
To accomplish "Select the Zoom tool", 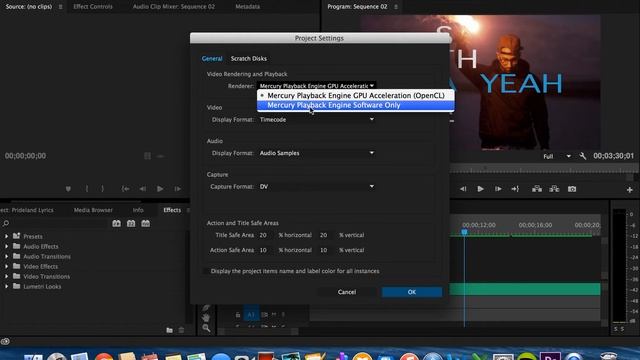I will (x=206, y=328).
